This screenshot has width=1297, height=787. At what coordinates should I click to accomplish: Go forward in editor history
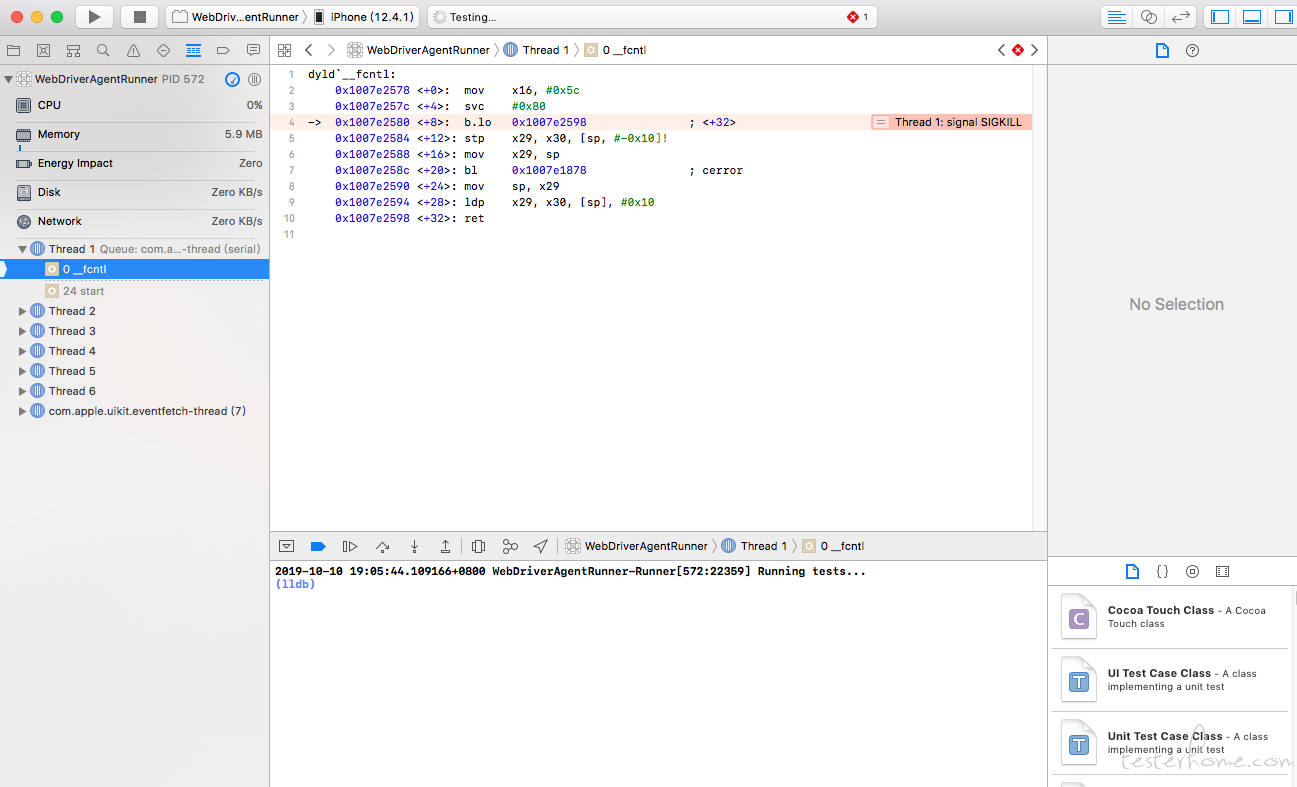click(331, 50)
